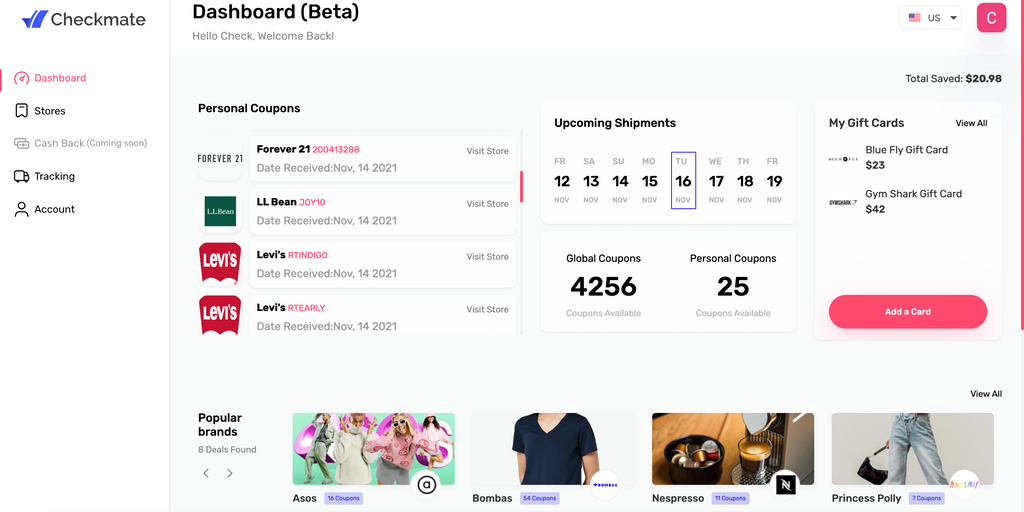Click the user avatar "C" icon
Image resolution: width=1024 pixels, height=512 pixels.
991,18
